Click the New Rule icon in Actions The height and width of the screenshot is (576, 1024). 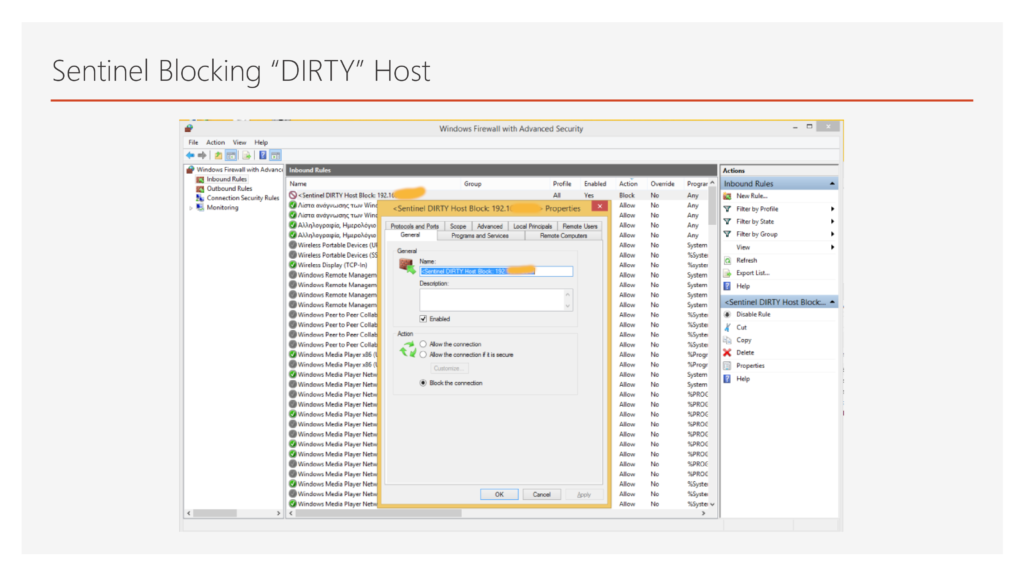click(728, 196)
